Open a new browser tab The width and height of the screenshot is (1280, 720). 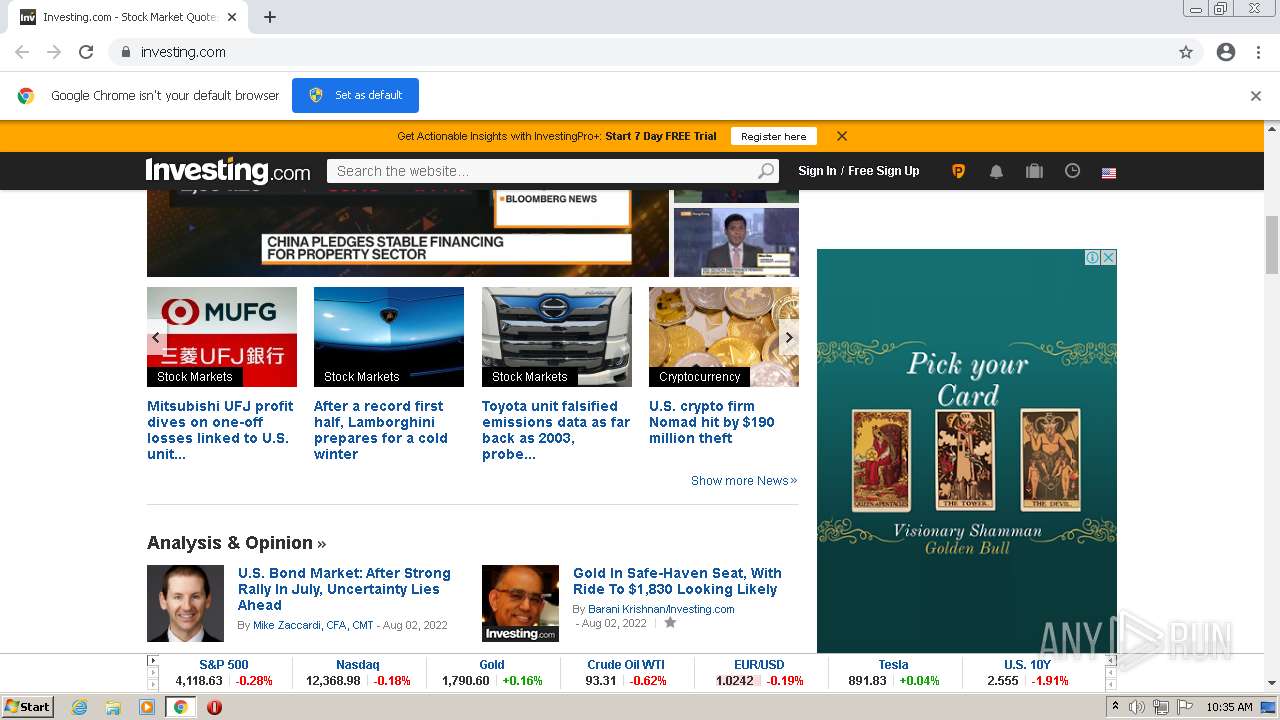pyautogui.click(x=270, y=17)
